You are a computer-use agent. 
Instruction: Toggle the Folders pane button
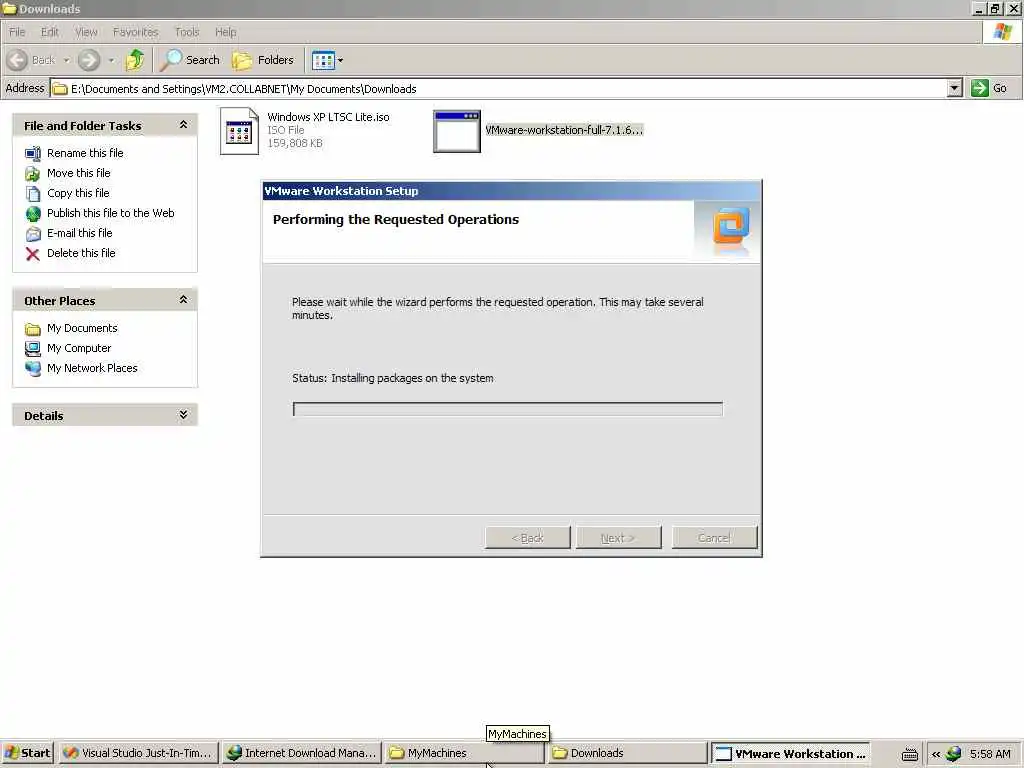[x=263, y=60]
